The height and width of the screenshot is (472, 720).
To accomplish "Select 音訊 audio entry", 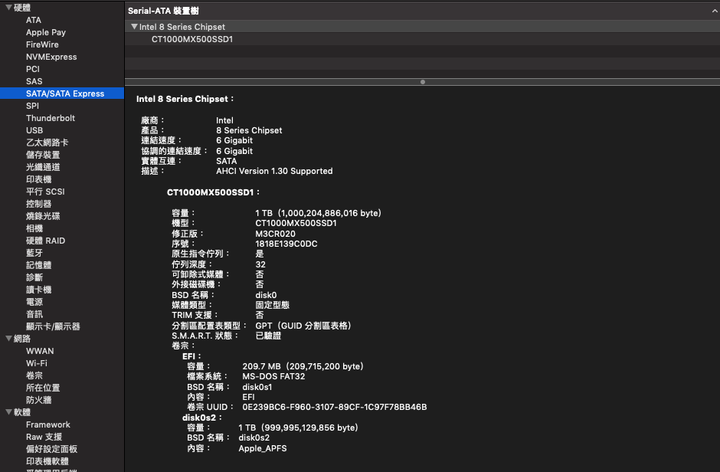I will point(34,314).
